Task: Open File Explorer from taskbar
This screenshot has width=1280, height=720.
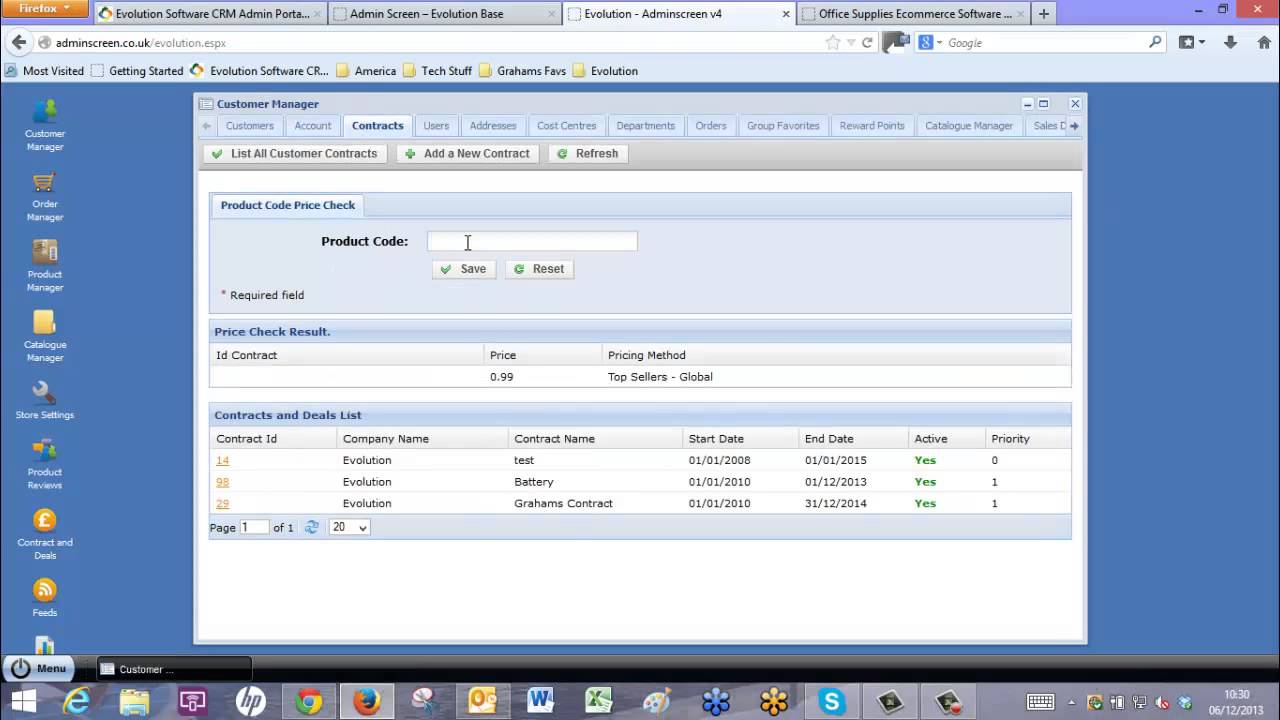Action: 134,702
